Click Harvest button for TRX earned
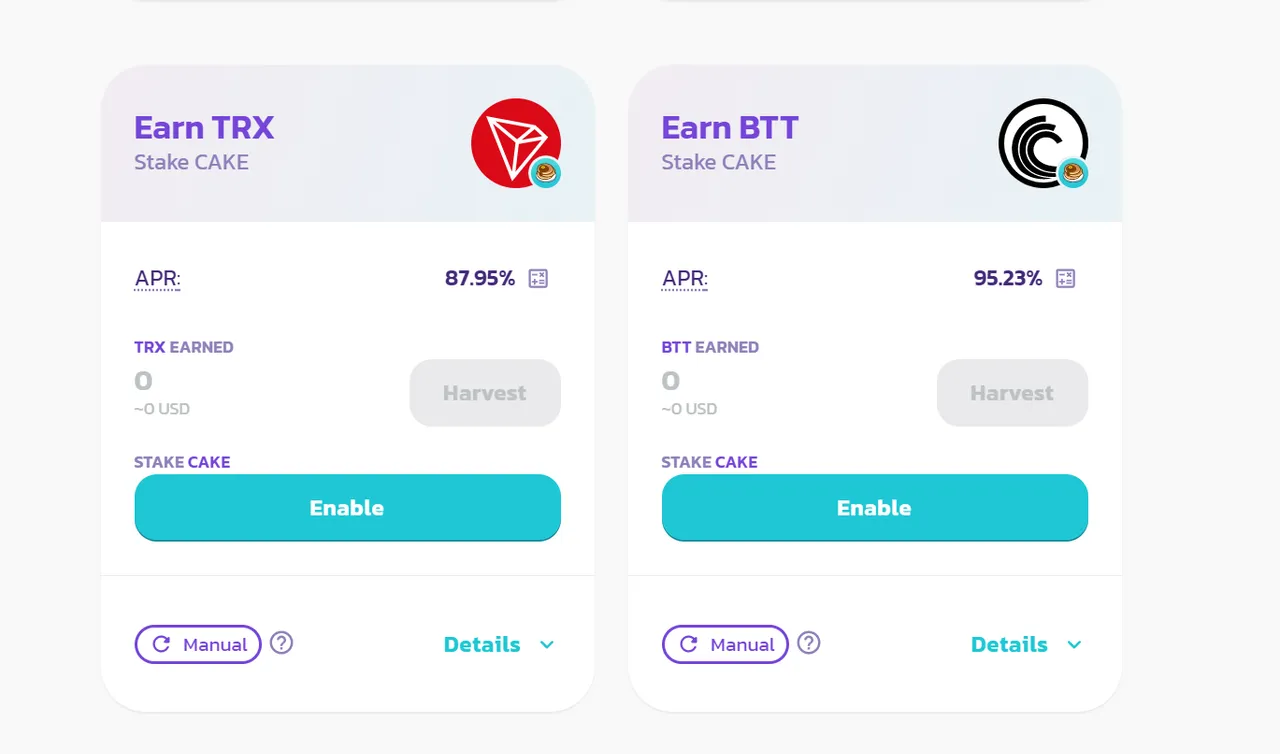1280x754 pixels. [x=485, y=393]
